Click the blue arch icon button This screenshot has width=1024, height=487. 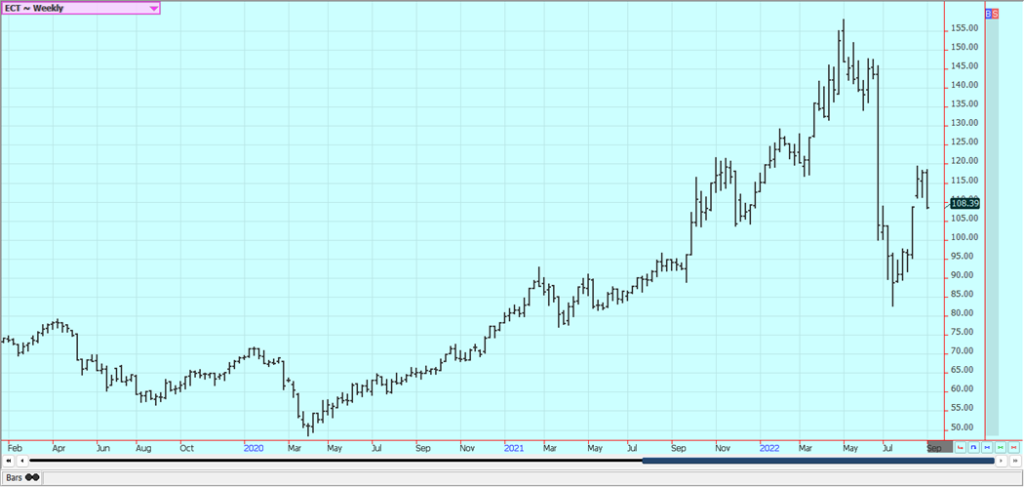pos(973,447)
